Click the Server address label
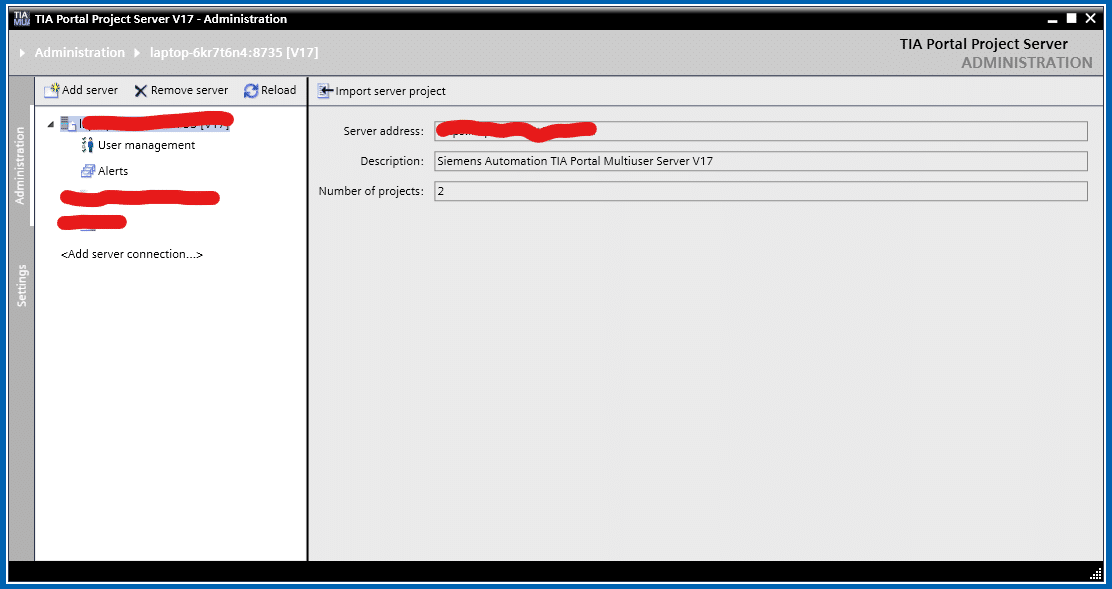This screenshot has width=1112, height=589. [384, 131]
